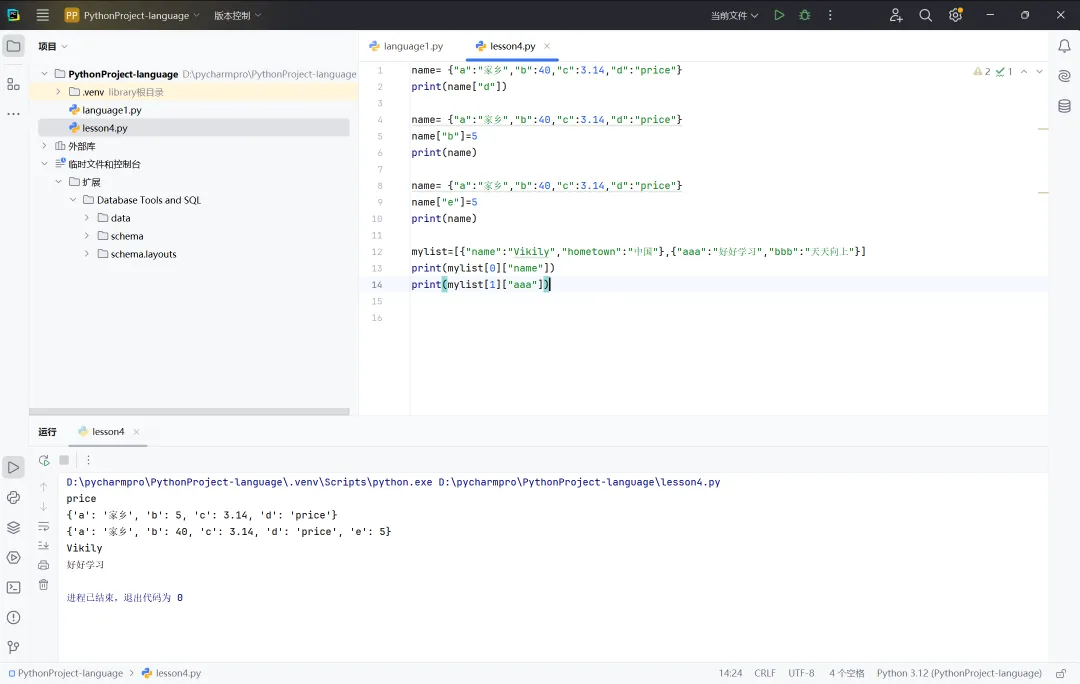
Task: Click the lesson4.py path link in console
Action: click(579, 482)
